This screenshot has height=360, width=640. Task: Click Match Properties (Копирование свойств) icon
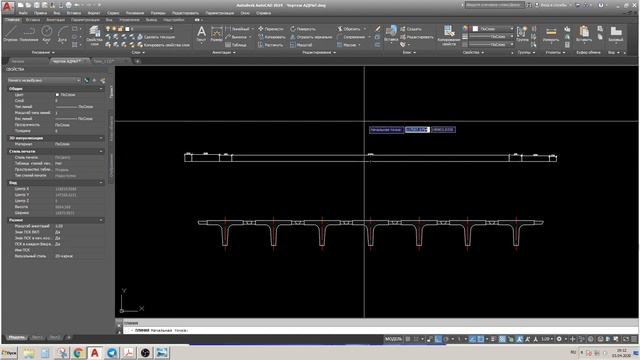tap(449, 35)
